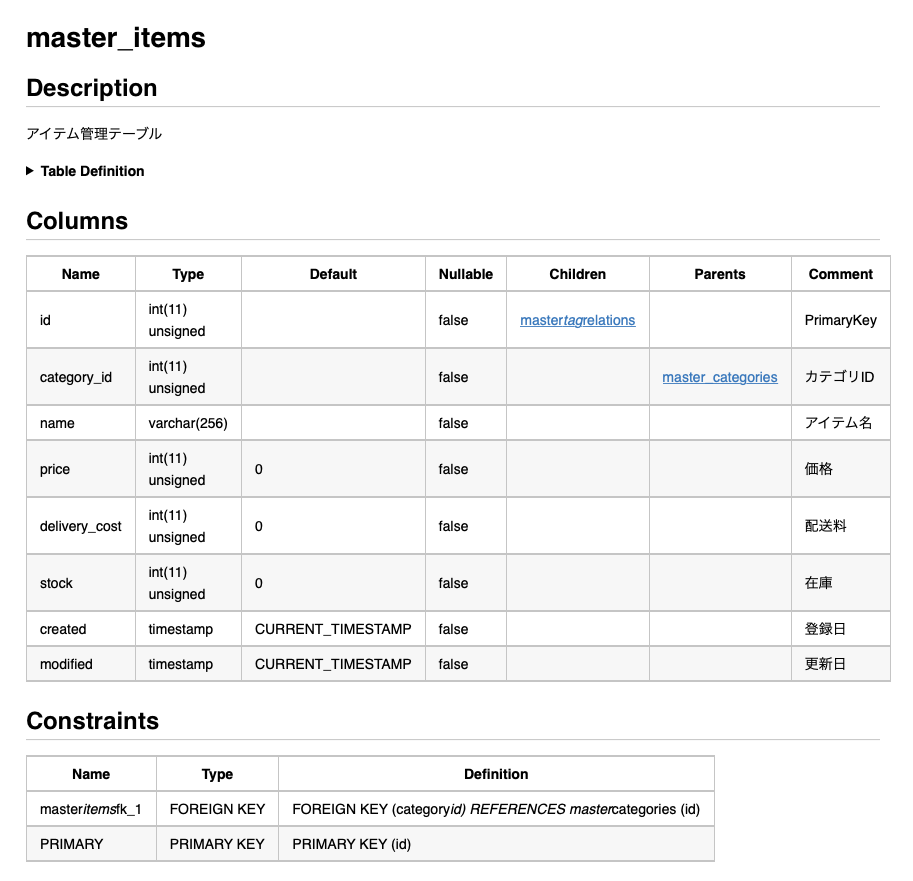Viewport: 913px width, 881px height.
Task: Select the Columns heading
Action: pos(77,221)
